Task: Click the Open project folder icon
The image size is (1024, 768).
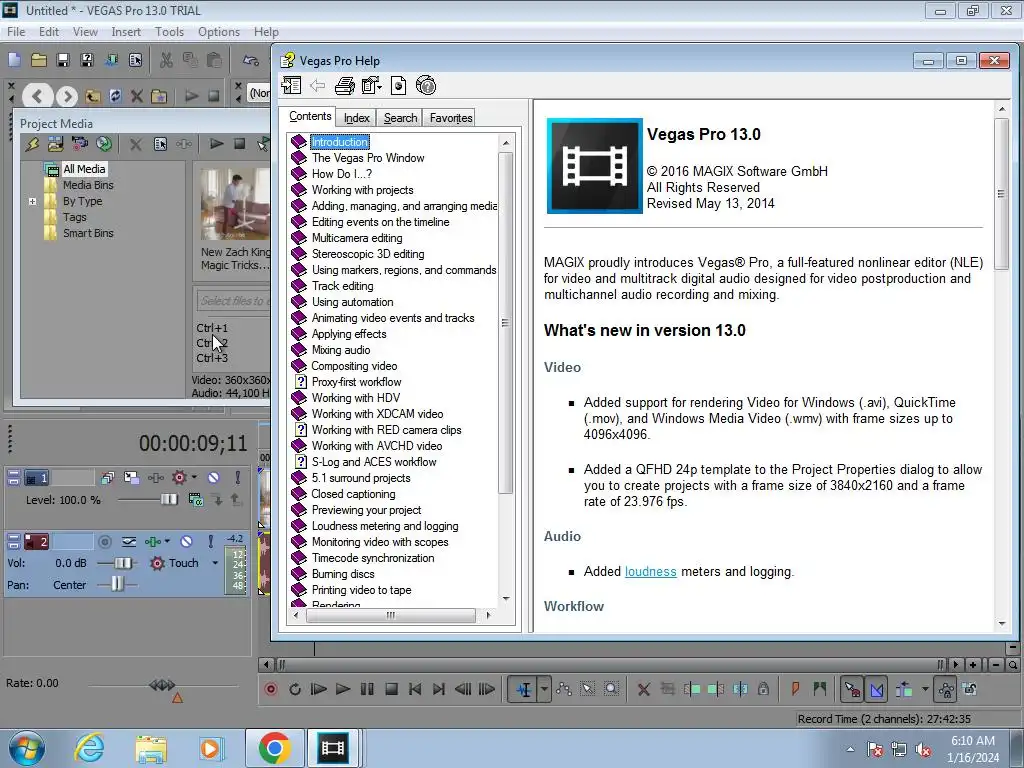Action: tap(39, 61)
